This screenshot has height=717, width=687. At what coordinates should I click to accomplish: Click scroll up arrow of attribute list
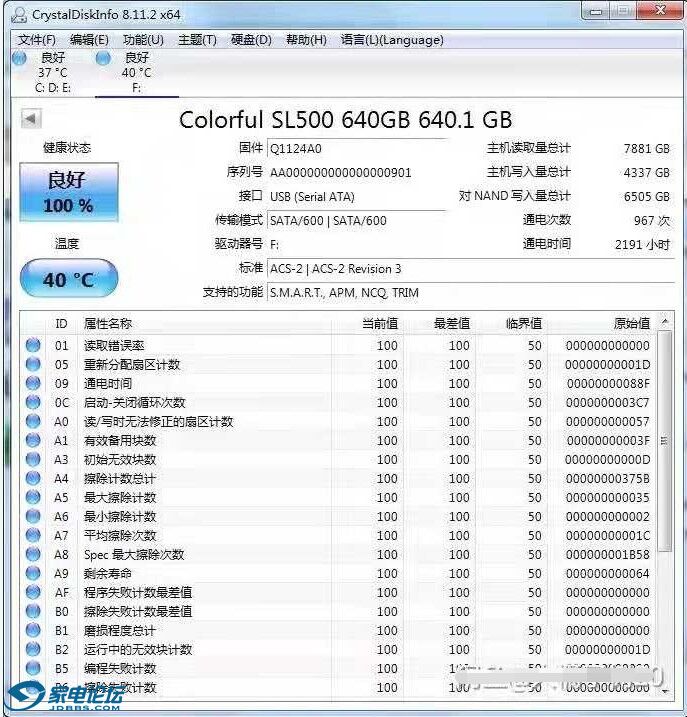pos(665,322)
